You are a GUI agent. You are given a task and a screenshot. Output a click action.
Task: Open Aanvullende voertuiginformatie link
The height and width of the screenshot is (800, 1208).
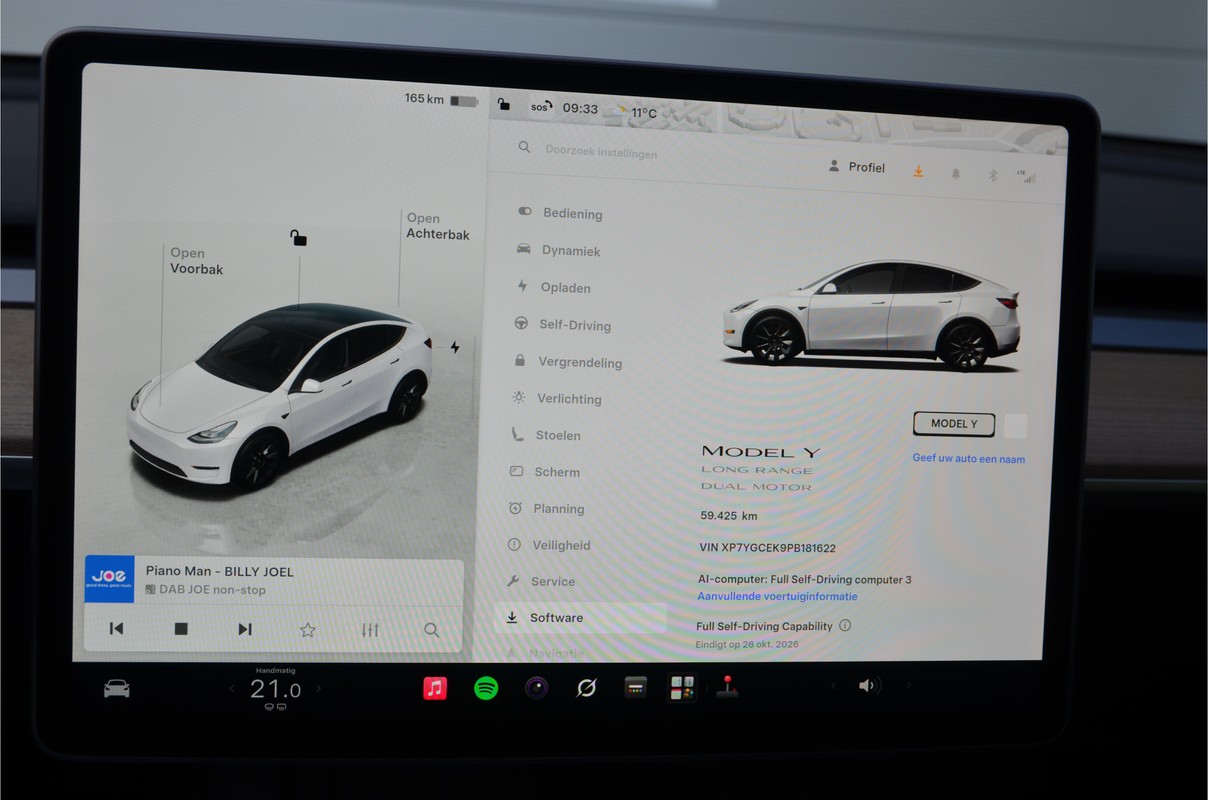tap(777, 597)
